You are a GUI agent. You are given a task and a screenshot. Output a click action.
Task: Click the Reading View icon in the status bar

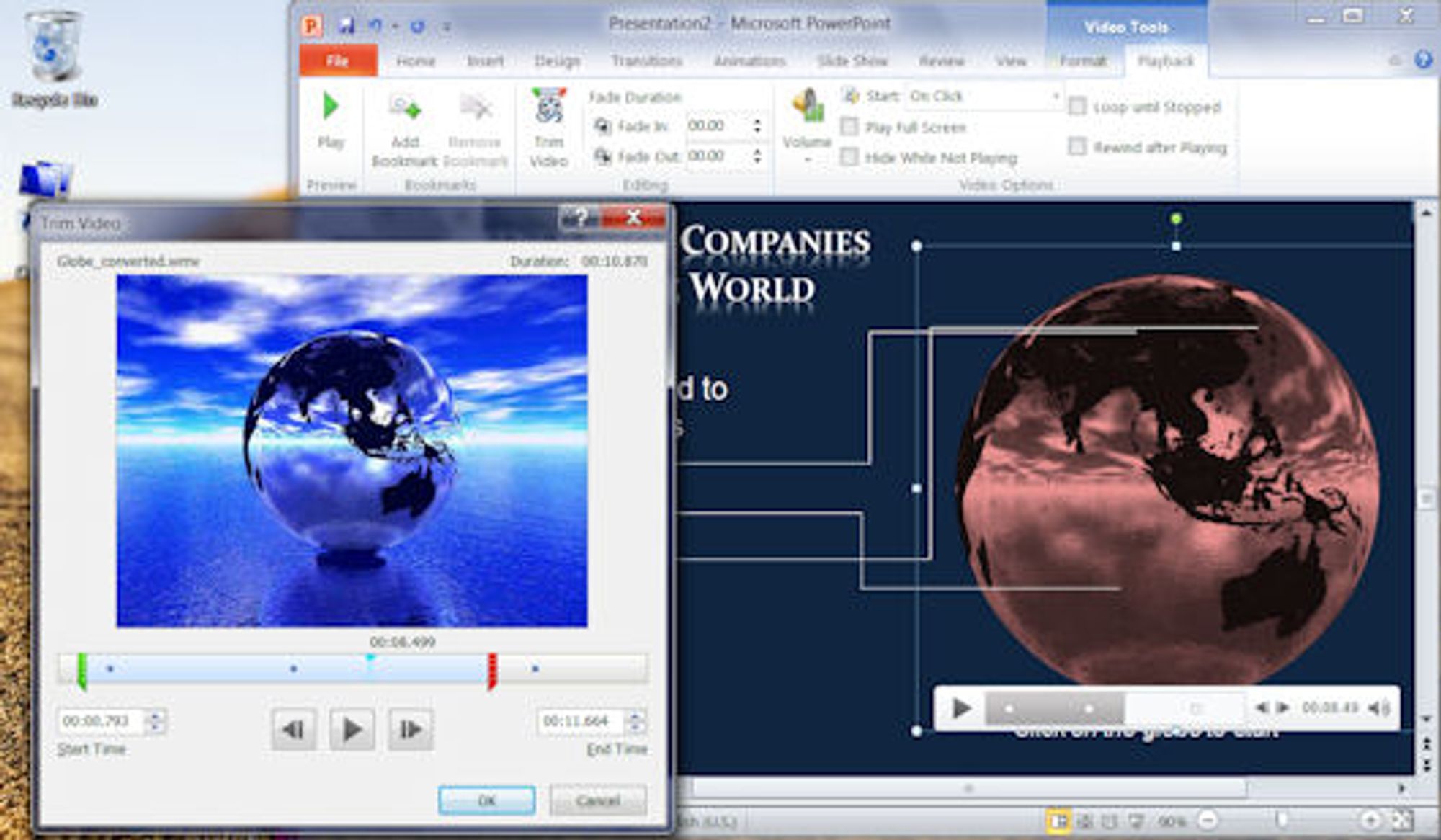[1110, 821]
